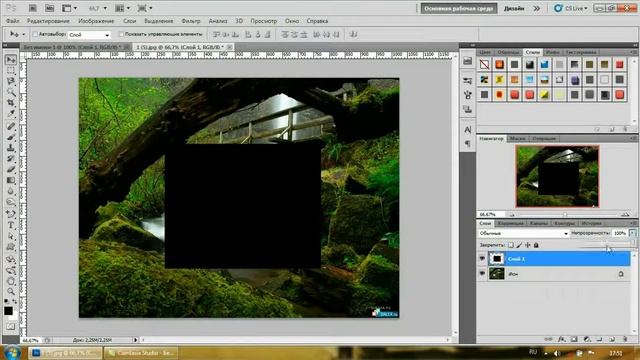Select the Lasso tool
This screenshot has height=360, width=640.
(x=11, y=81)
